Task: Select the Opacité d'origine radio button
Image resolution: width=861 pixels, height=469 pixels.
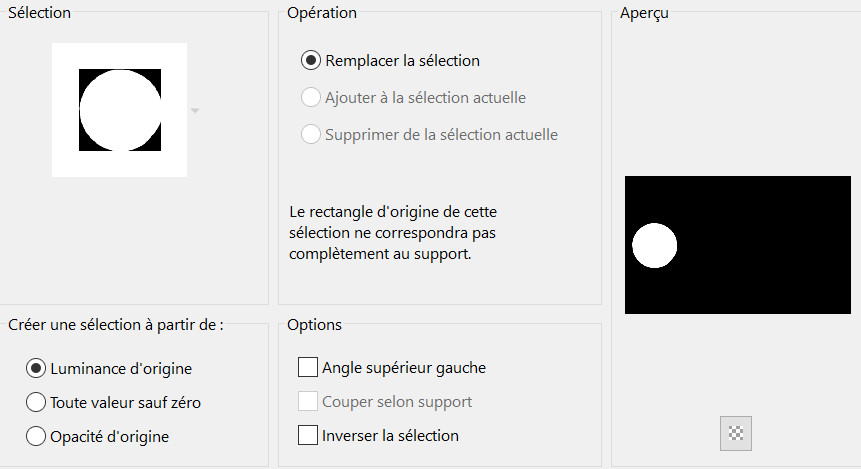Action: point(36,436)
